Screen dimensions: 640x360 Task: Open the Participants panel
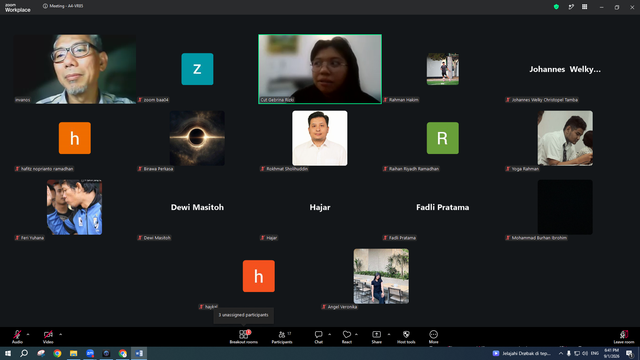(282, 337)
